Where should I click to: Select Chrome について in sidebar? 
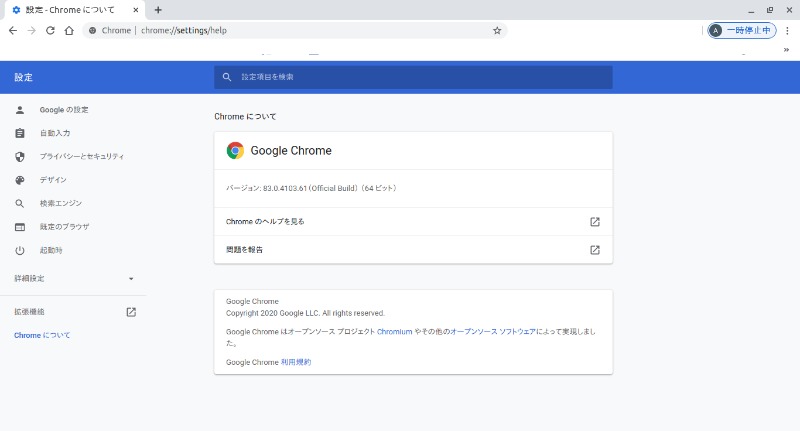[42, 335]
